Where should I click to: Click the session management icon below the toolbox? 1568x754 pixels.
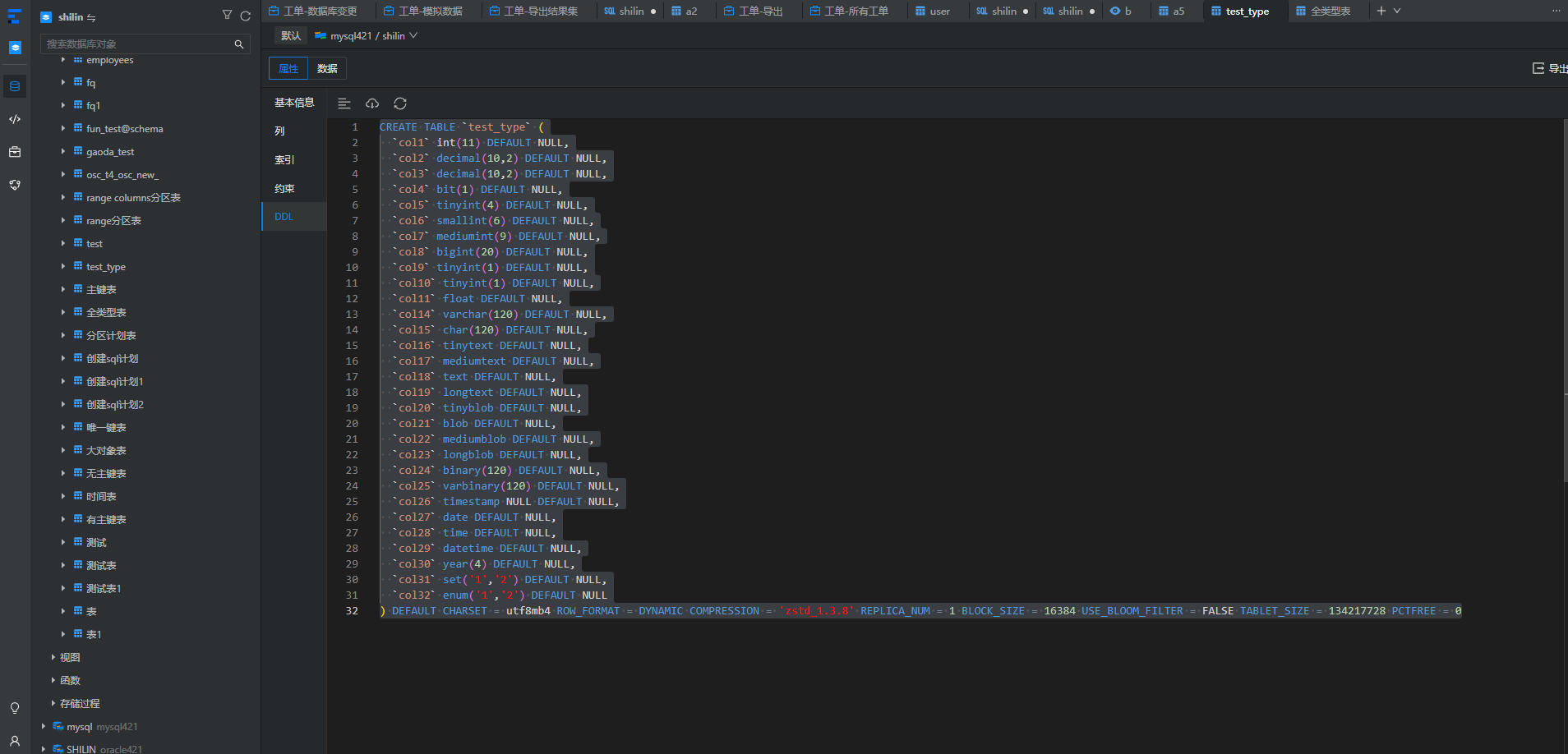[x=15, y=185]
